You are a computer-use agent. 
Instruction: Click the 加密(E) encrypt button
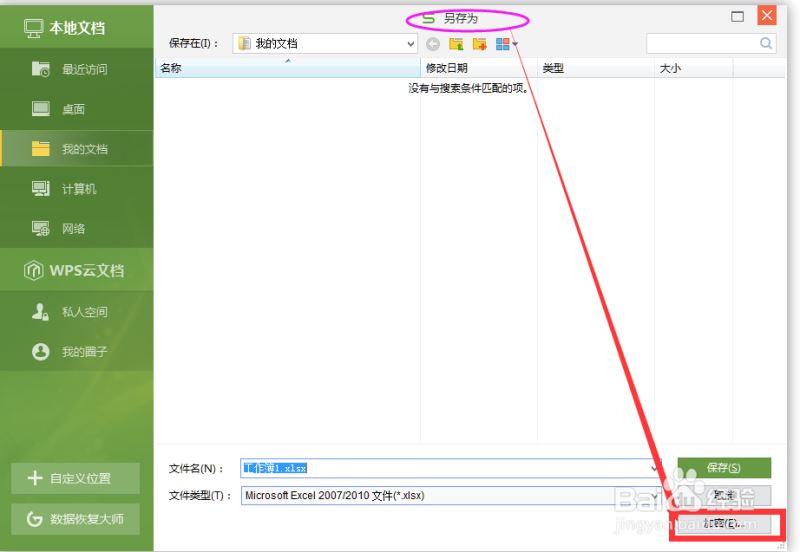pos(724,523)
